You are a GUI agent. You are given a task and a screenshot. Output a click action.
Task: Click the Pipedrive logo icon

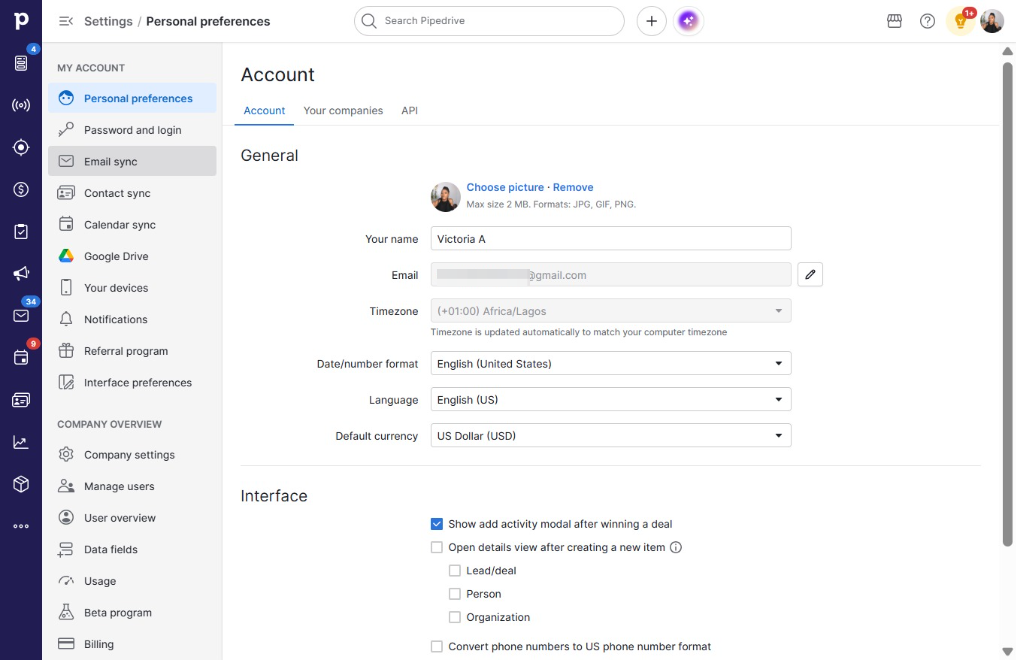(21, 20)
